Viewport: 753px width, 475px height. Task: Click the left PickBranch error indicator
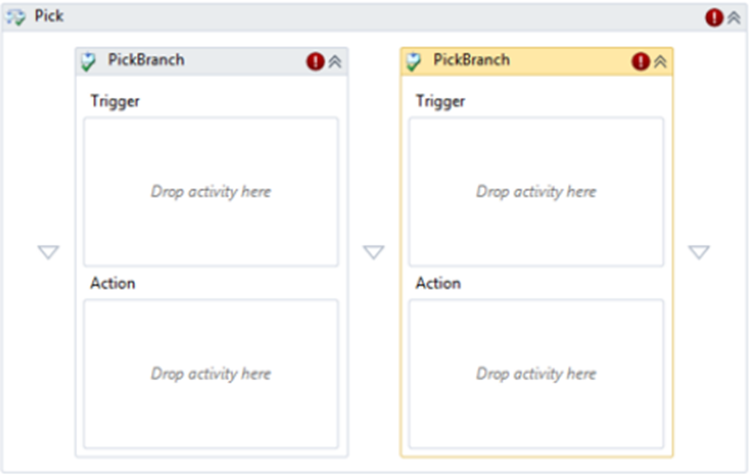315,61
